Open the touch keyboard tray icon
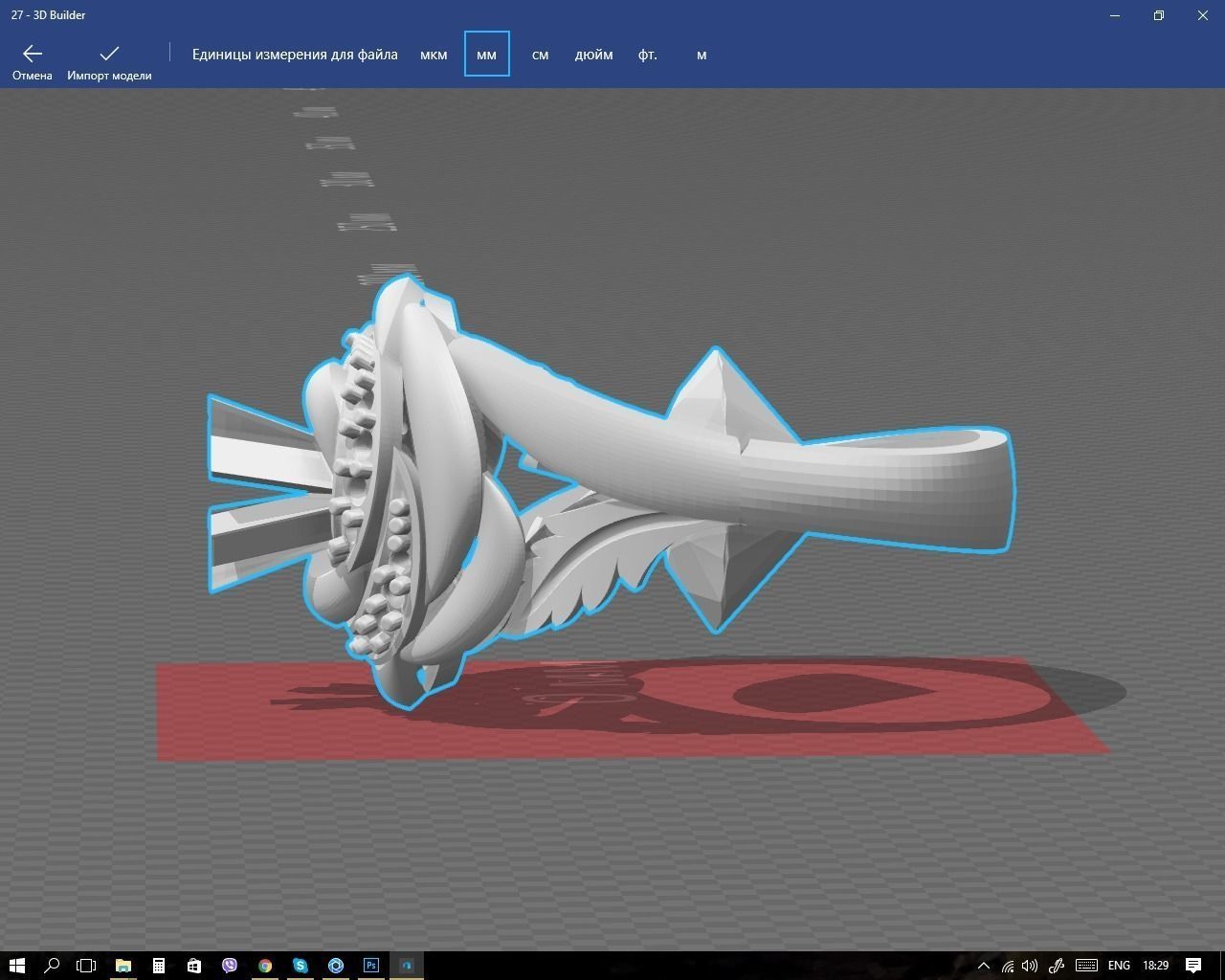1225x980 pixels. tap(1086, 966)
